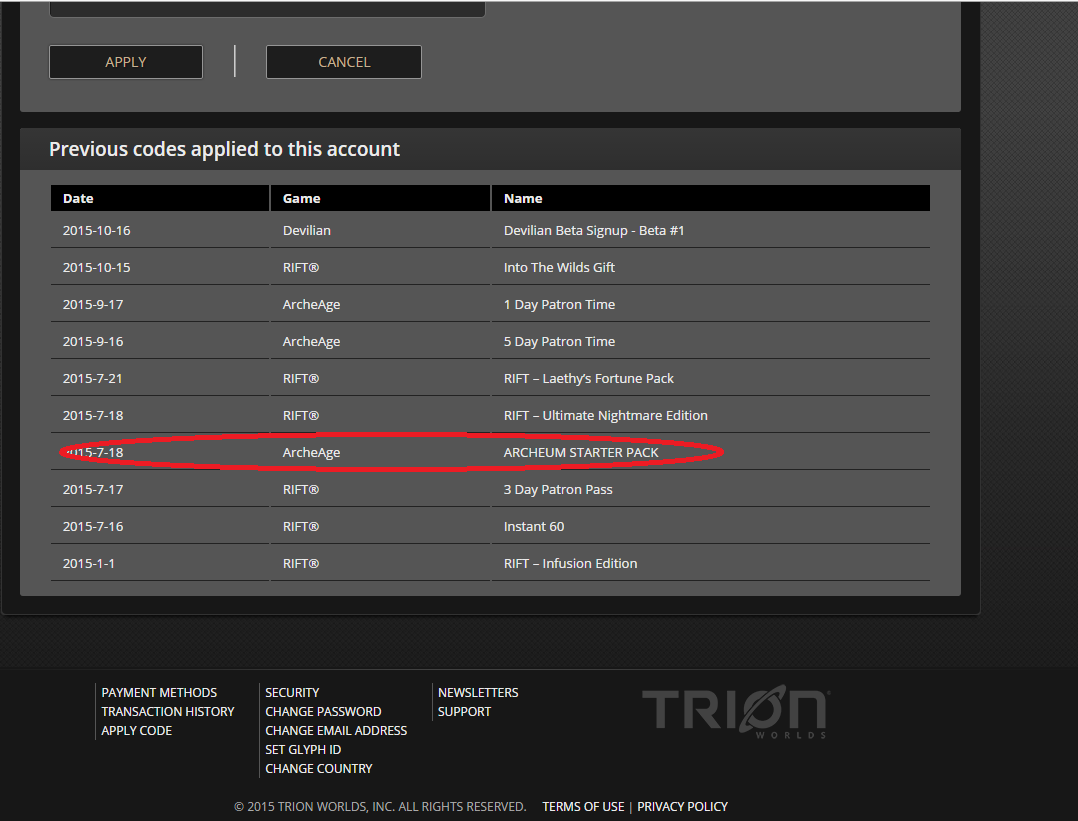The height and width of the screenshot is (821, 1078).
Task: Select 'RIFT – Laethy's Fortune Pack' cell
Action: click(x=588, y=379)
